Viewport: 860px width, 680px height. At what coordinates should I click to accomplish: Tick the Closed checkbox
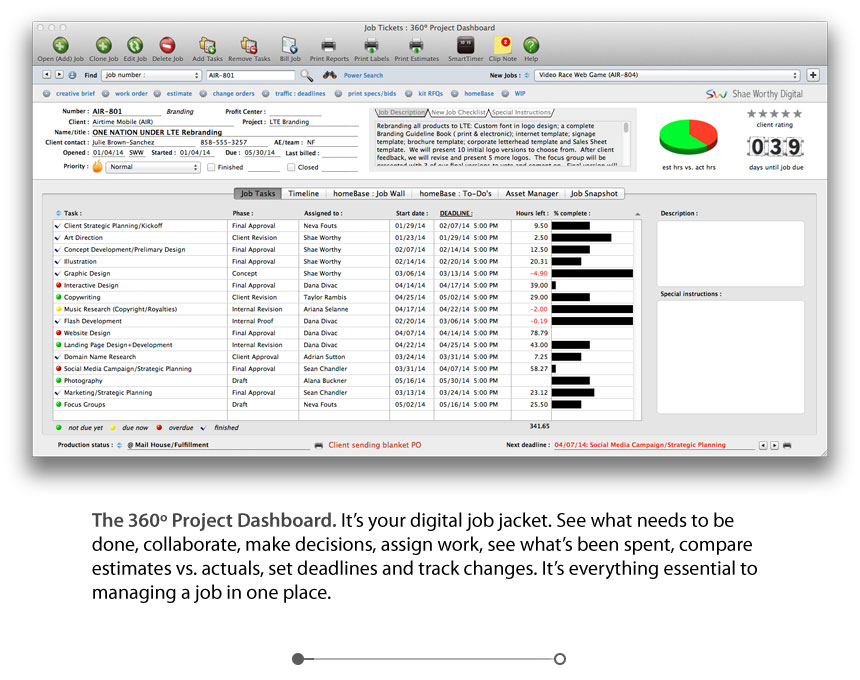290,168
